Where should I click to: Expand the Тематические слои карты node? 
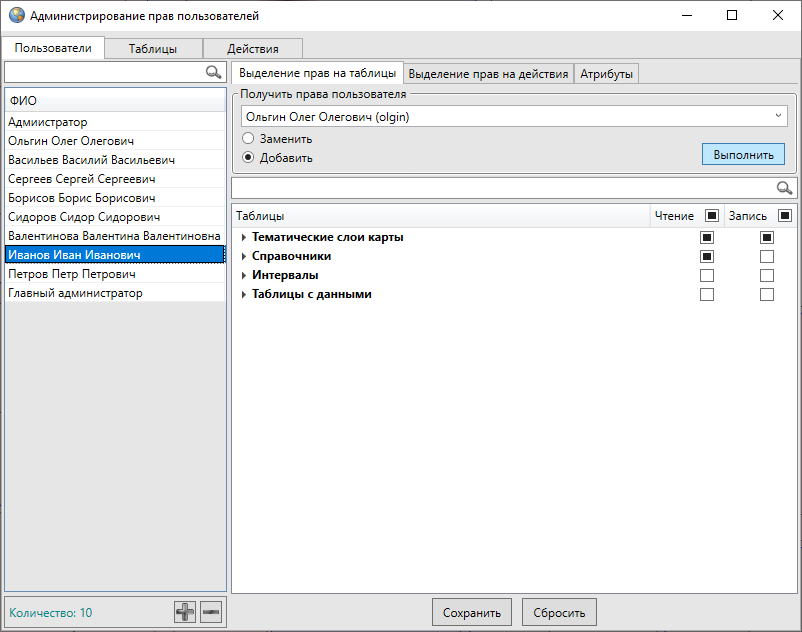[243, 238]
